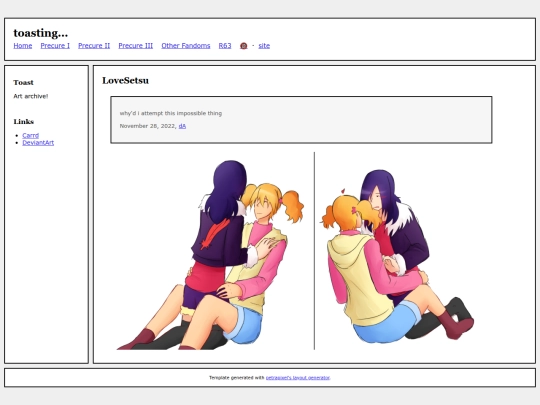The image size is (540, 405).
Task: Go to the Precure II page
Action: point(94,45)
